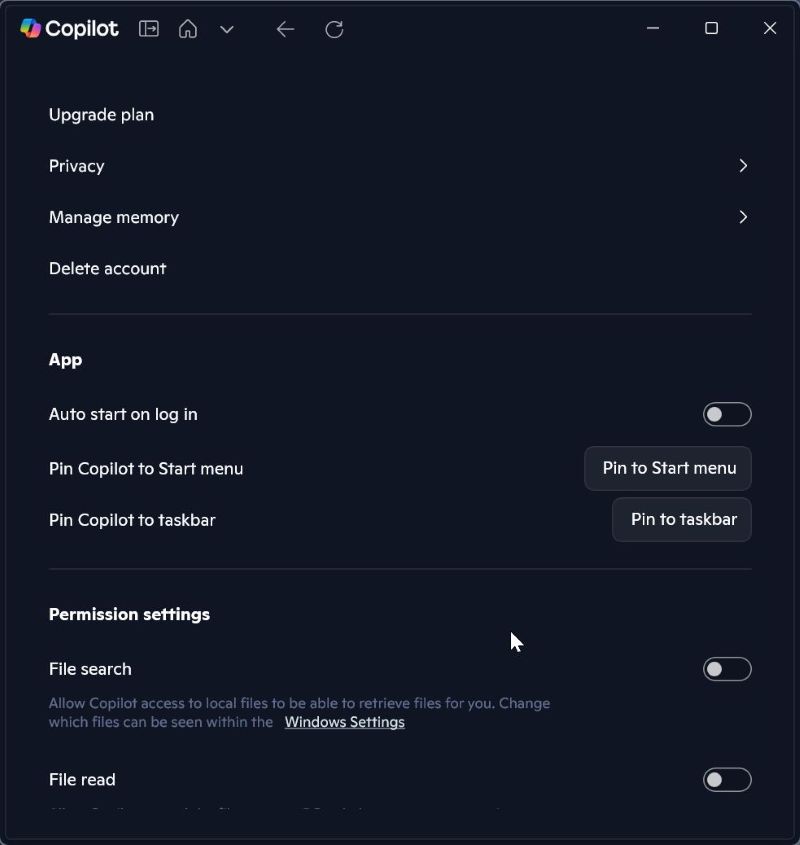Close the Copilot window
Viewport: 800px width, 845px height.
[x=770, y=28]
